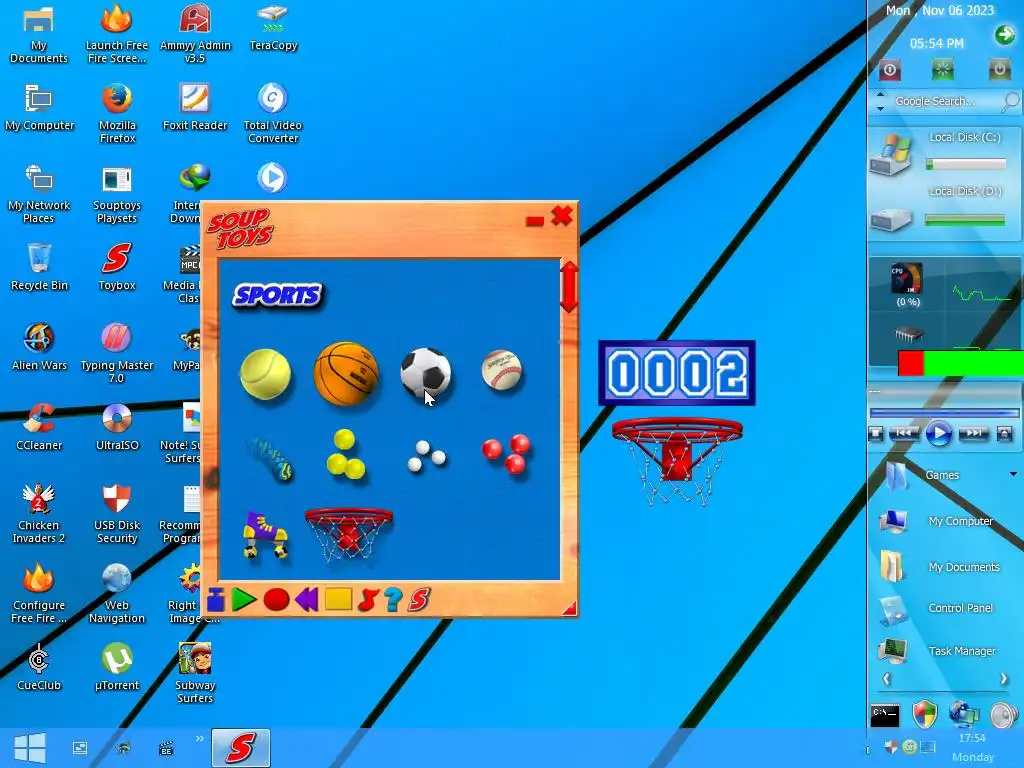Click the red music note icon
The image size is (1024, 768).
coord(368,600)
